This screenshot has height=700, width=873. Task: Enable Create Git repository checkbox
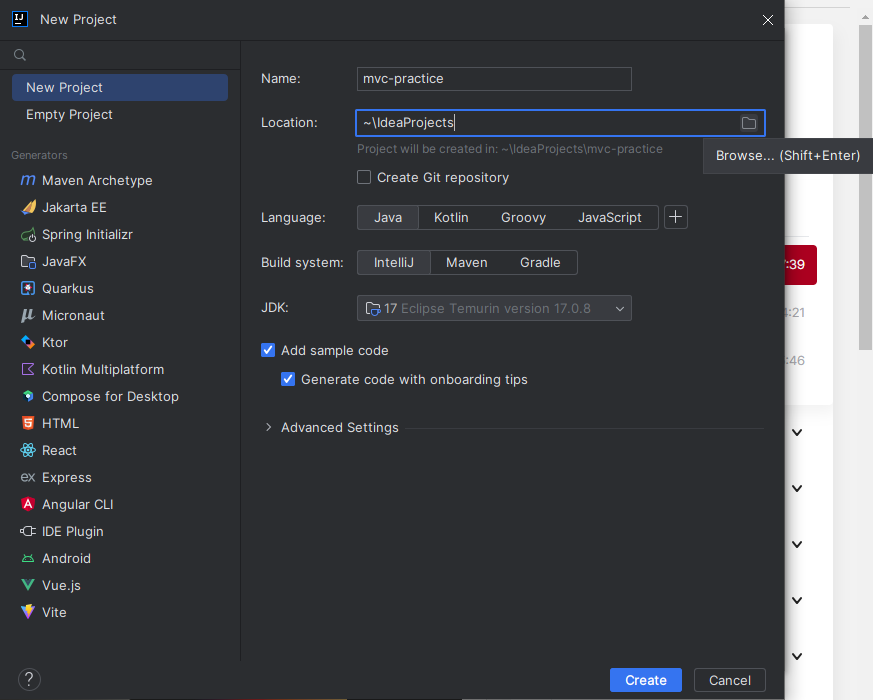[x=364, y=177]
